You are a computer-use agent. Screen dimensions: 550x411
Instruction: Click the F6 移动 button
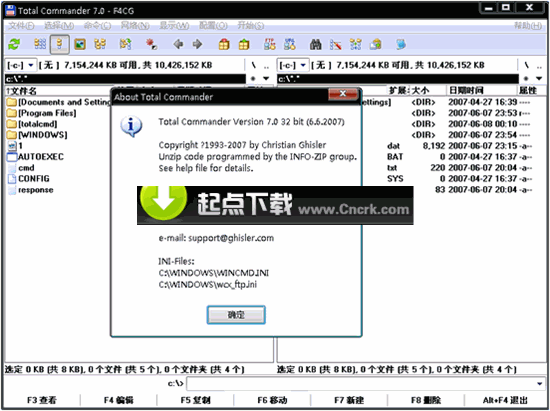[272, 400]
